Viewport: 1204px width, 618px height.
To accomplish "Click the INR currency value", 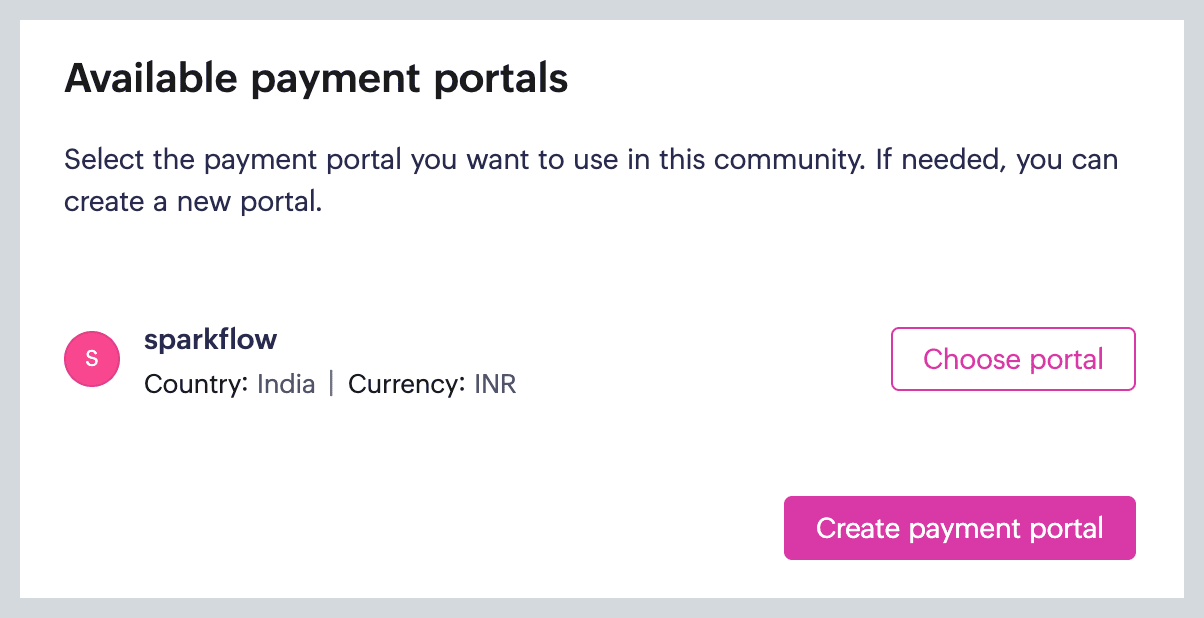I will (494, 384).
